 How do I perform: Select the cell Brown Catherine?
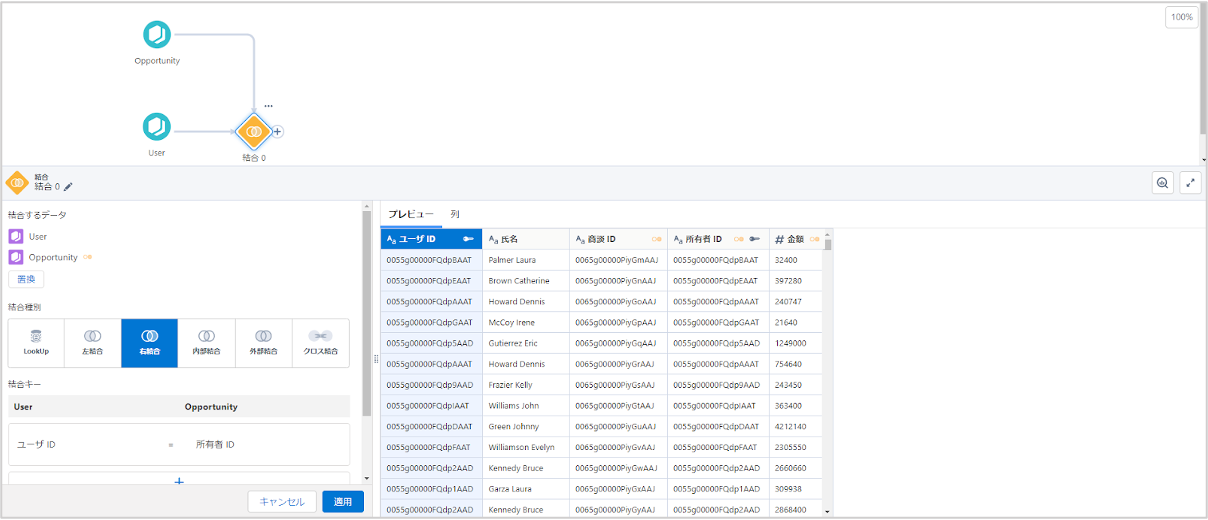pyautogui.click(x=525, y=281)
